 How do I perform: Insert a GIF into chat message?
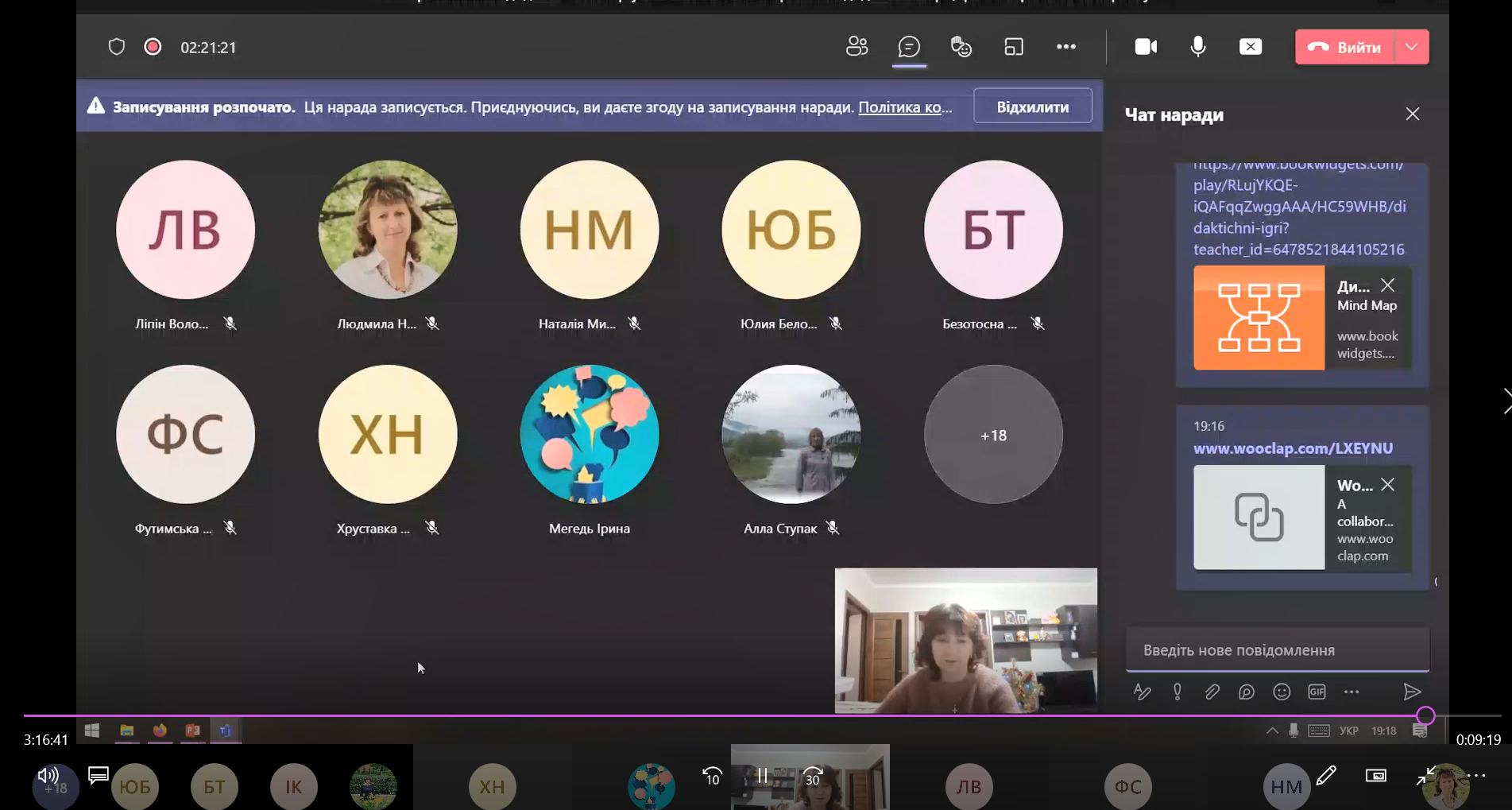pos(1317,692)
